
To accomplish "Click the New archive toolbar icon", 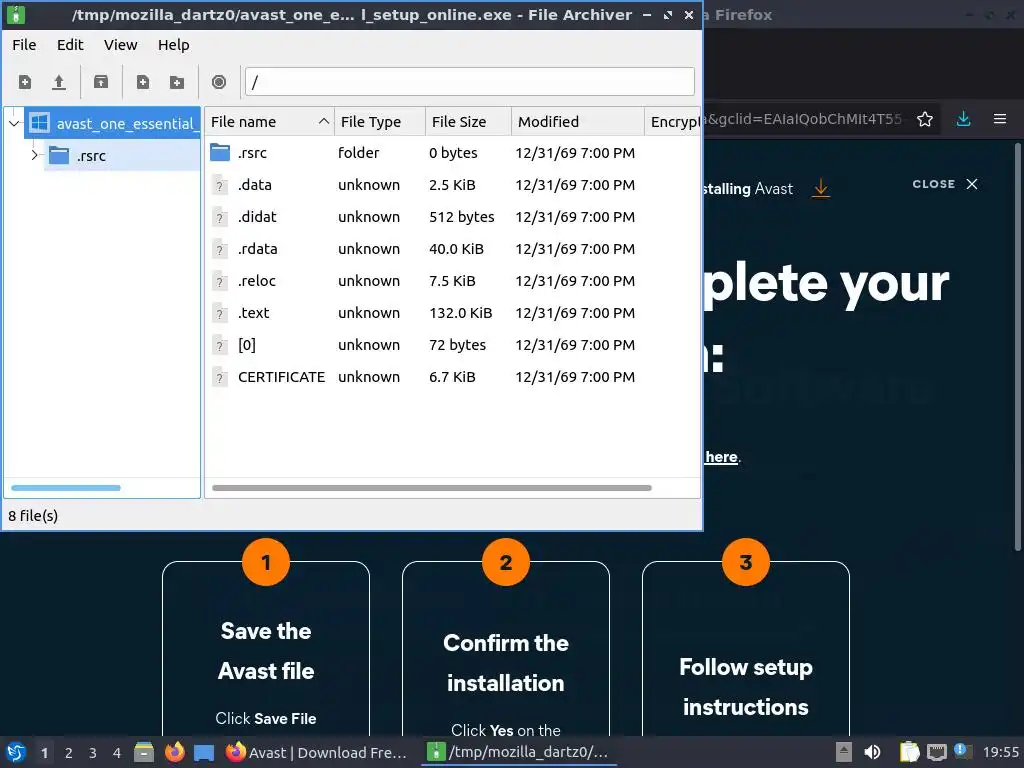I will 25,82.
